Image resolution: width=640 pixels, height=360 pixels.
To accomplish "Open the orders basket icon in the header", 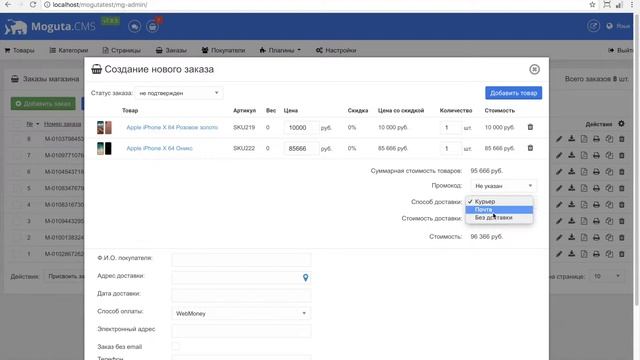I will click(153, 27).
